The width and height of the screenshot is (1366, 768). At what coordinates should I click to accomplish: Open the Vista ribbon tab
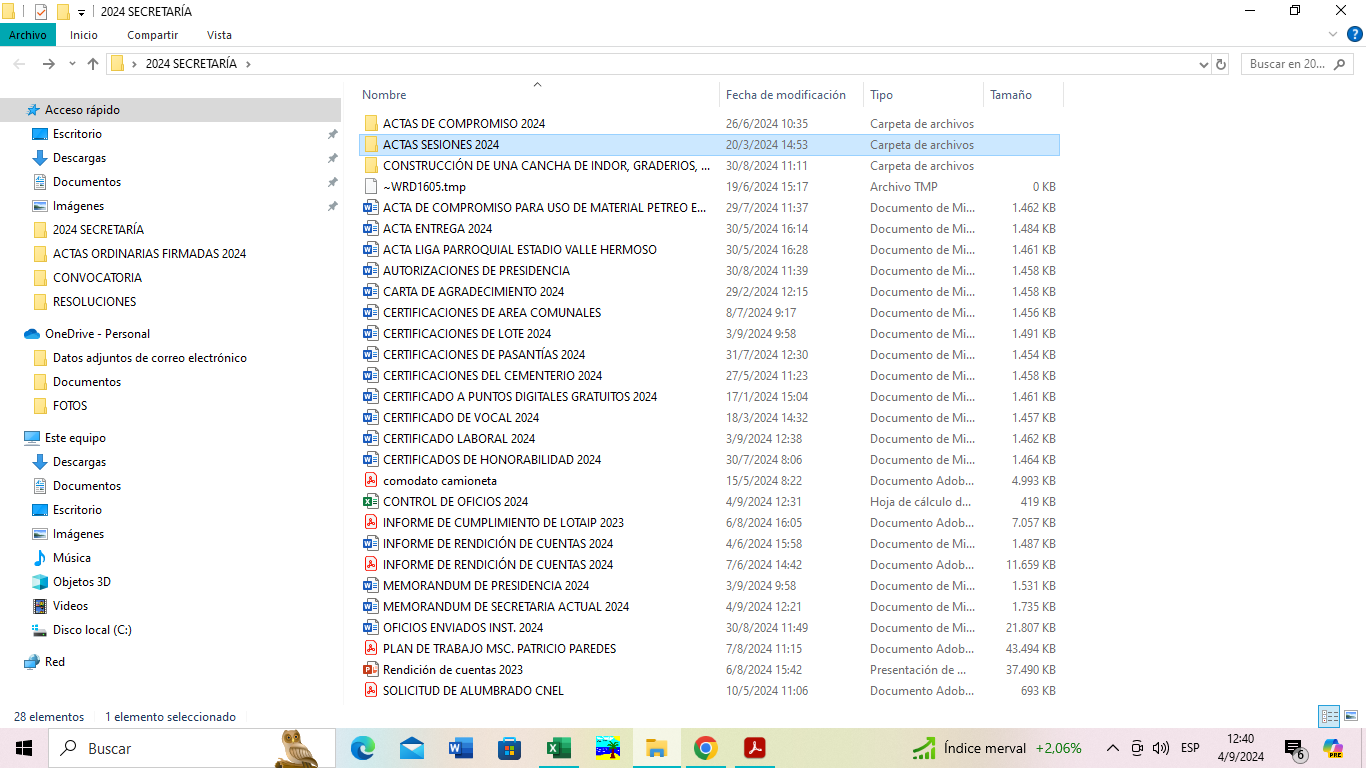point(219,35)
